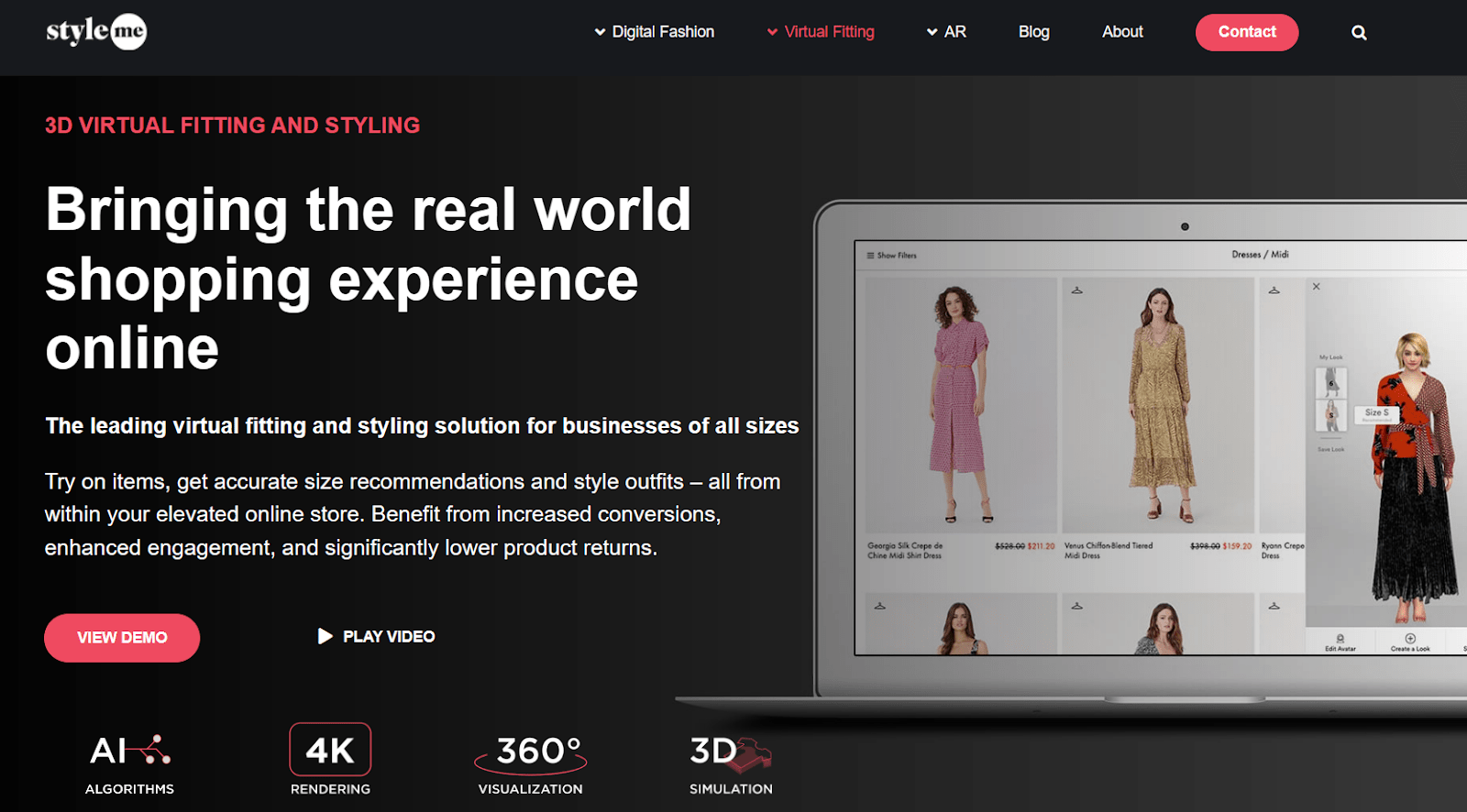1467x812 pixels.
Task: Click the play triangle beside Play Video
Action: click(325, 636)
